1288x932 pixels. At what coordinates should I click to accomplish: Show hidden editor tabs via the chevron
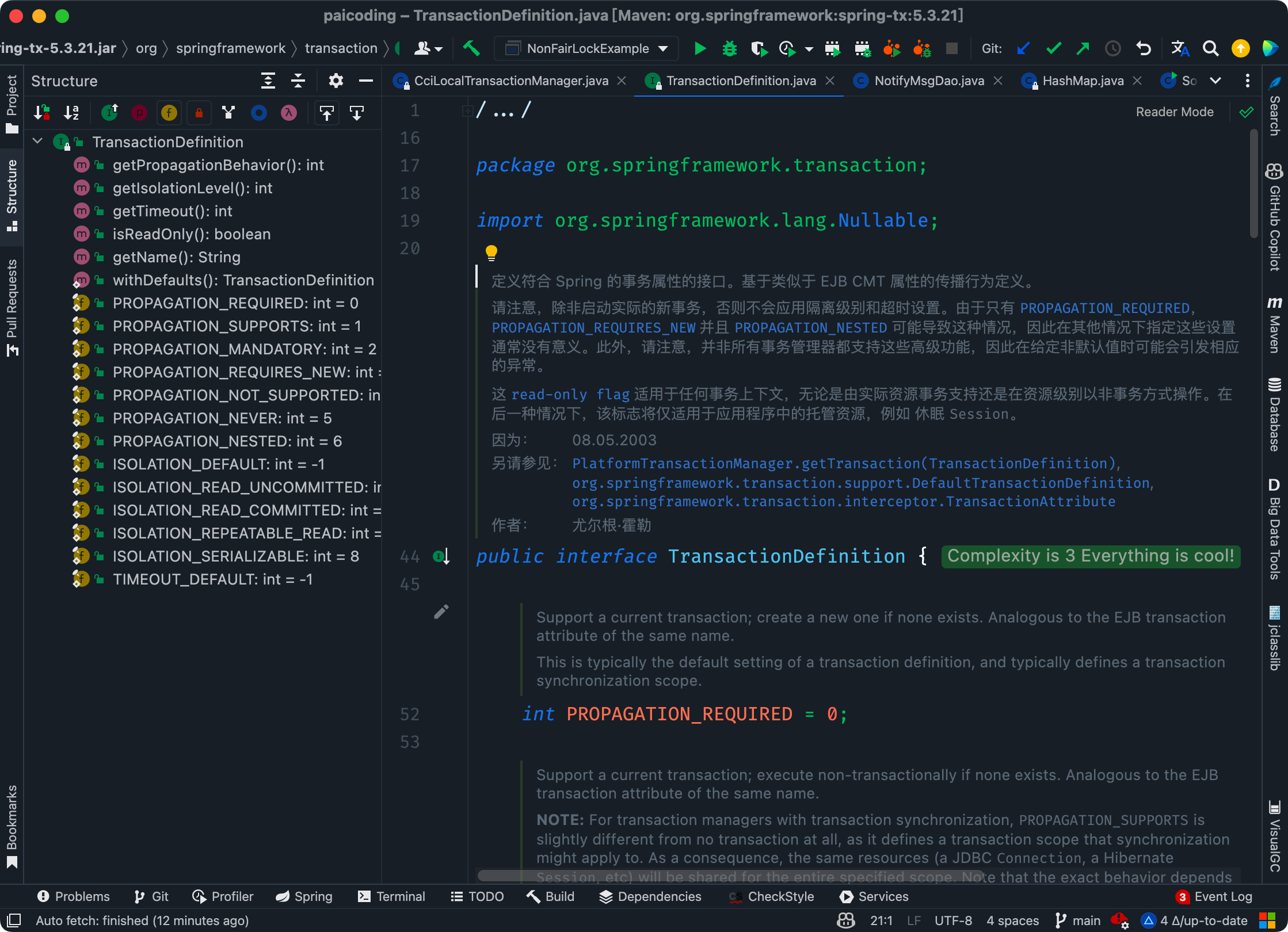point(1216,81)
